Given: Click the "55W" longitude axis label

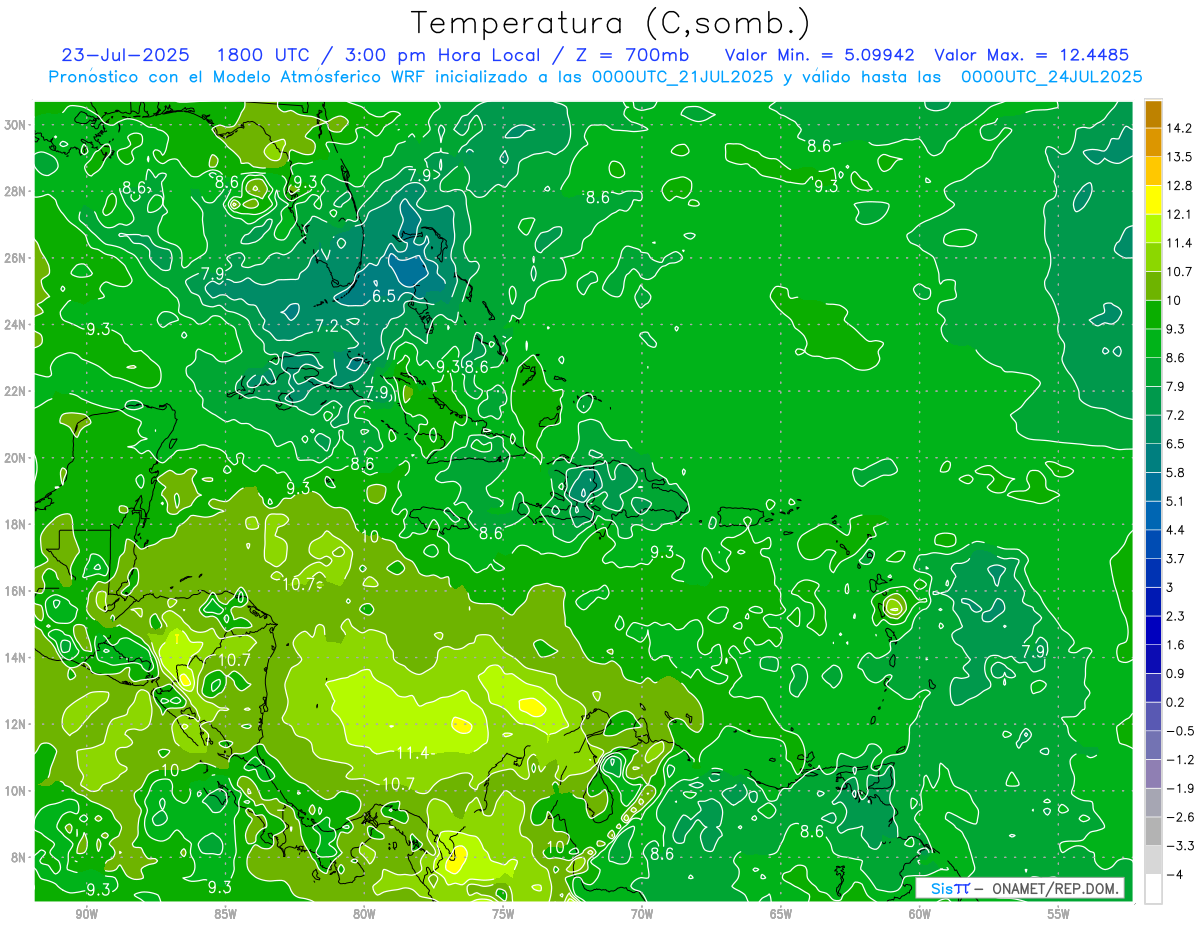Looking at the screenshot, I should click(1059, 915).
